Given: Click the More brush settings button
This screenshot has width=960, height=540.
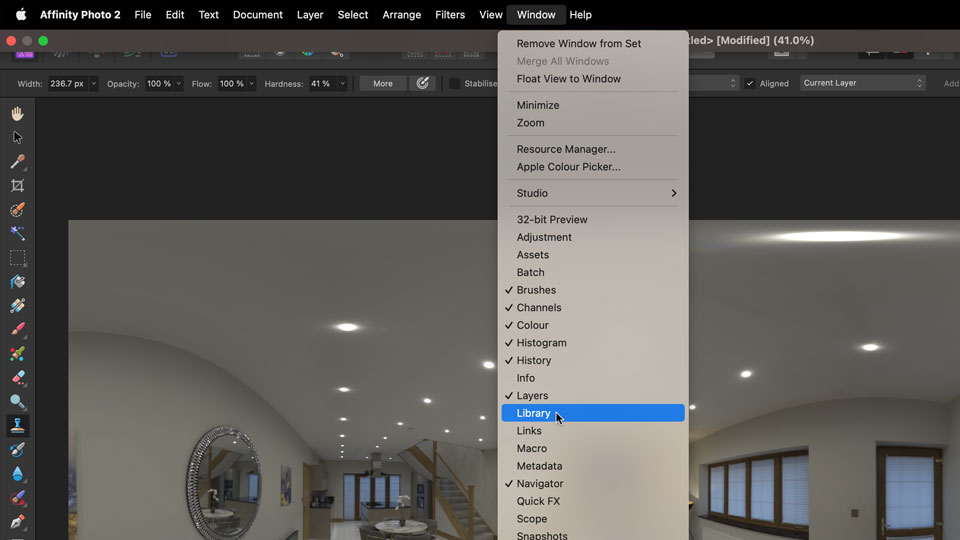Looking at the screenshot, I should (383, 83).
